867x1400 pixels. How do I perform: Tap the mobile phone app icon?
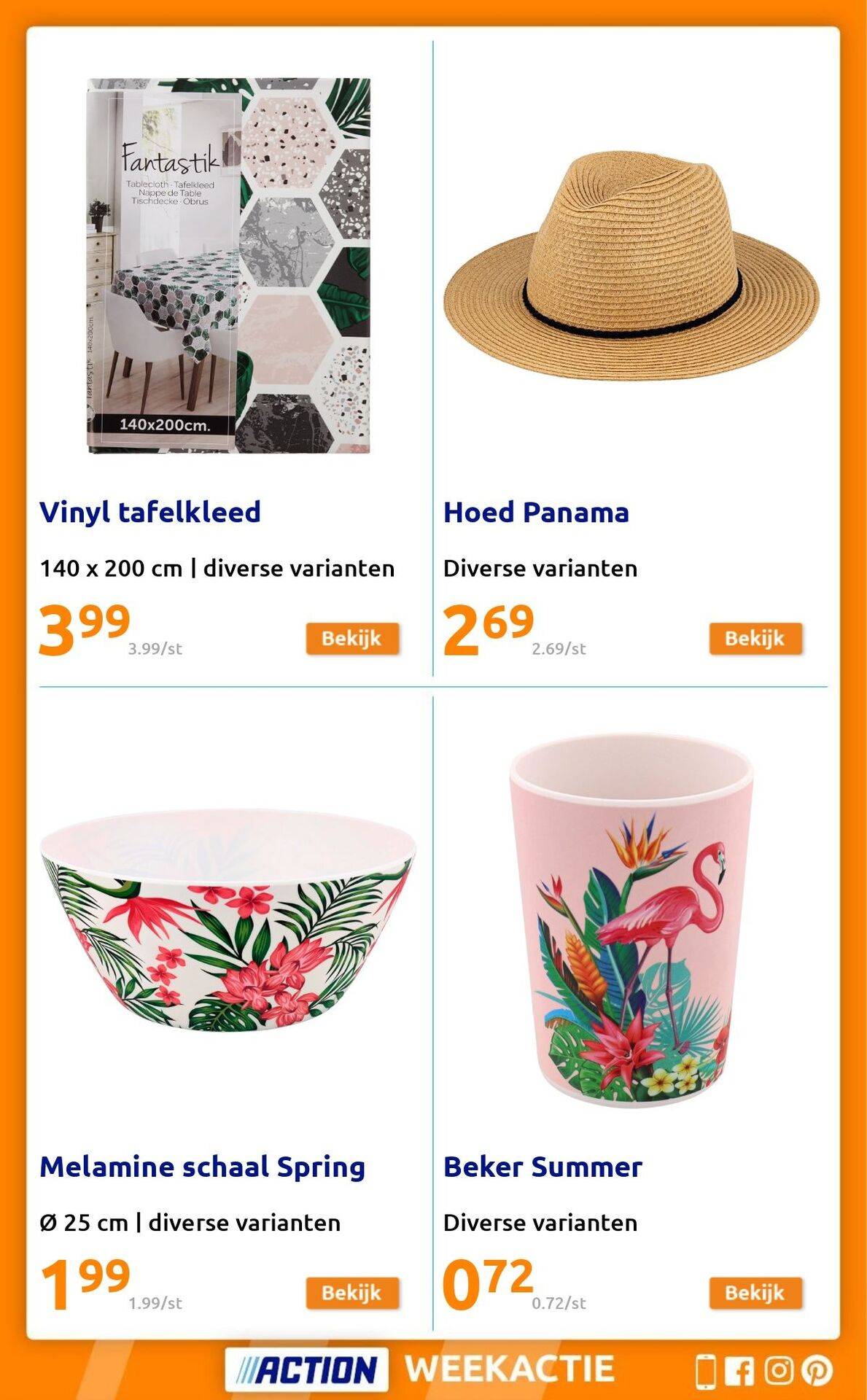tap(705, 1372)
